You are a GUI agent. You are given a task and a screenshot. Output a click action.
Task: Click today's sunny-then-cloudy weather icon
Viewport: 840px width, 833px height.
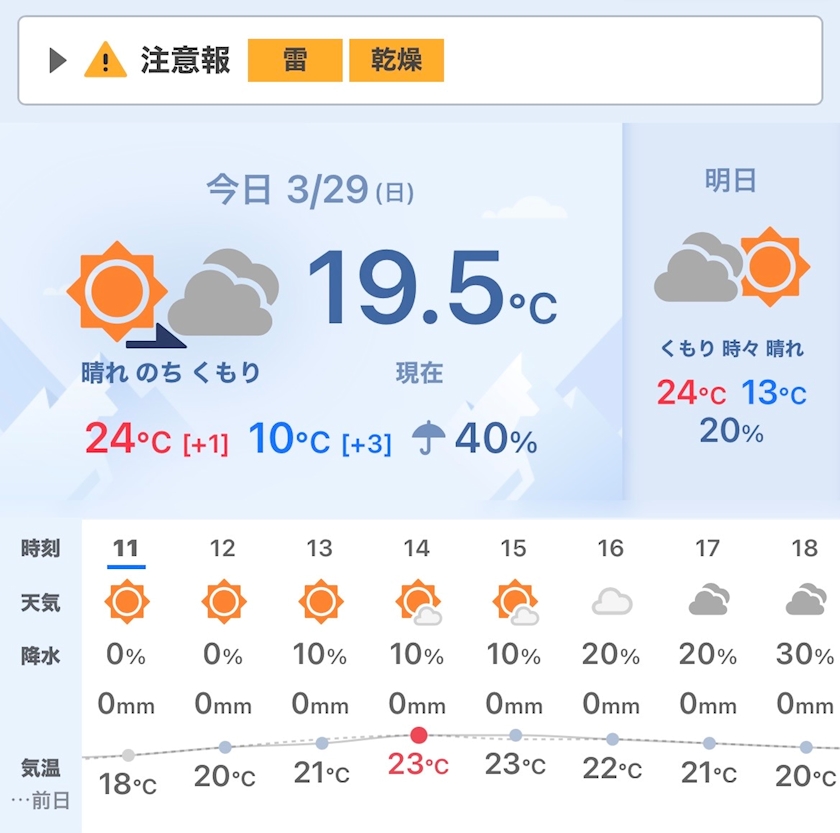[172, 292]
